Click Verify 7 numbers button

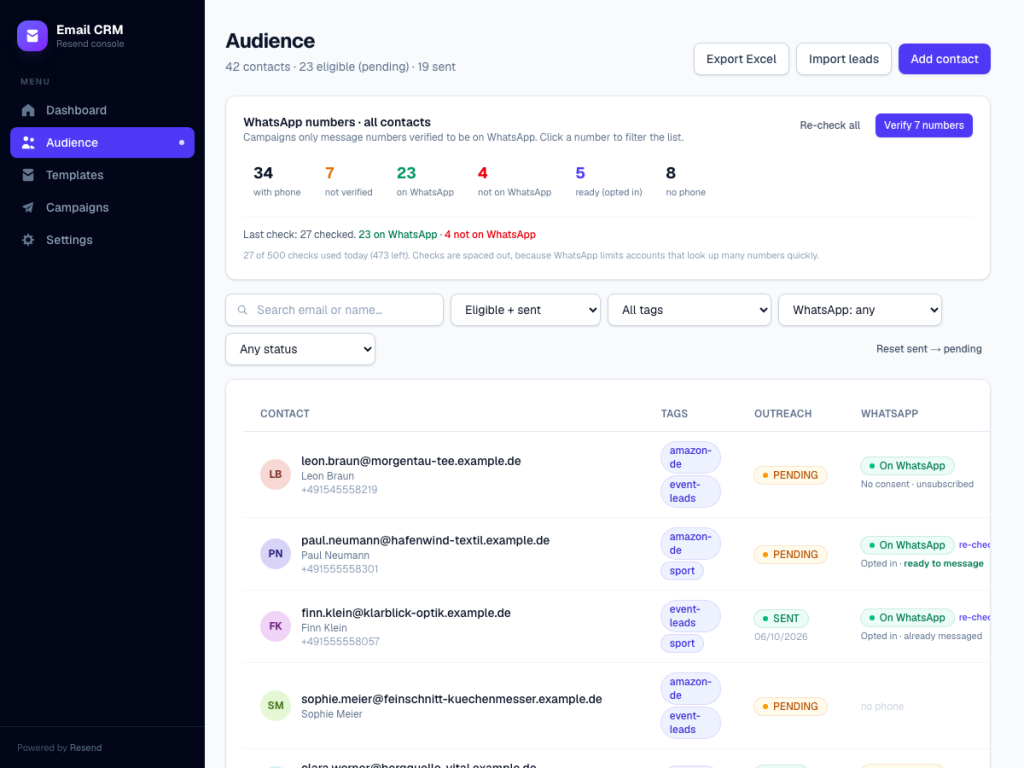(x=924, y=125)
